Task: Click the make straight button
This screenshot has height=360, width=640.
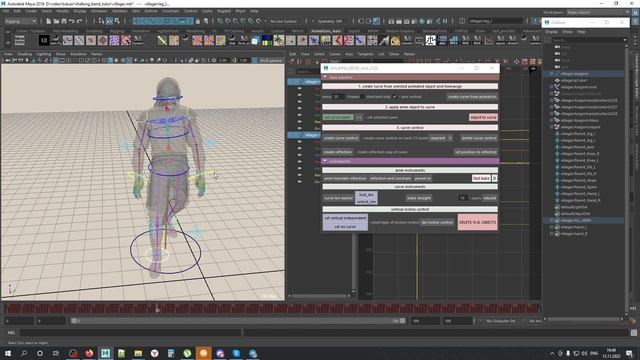Action: pos(418,198)
